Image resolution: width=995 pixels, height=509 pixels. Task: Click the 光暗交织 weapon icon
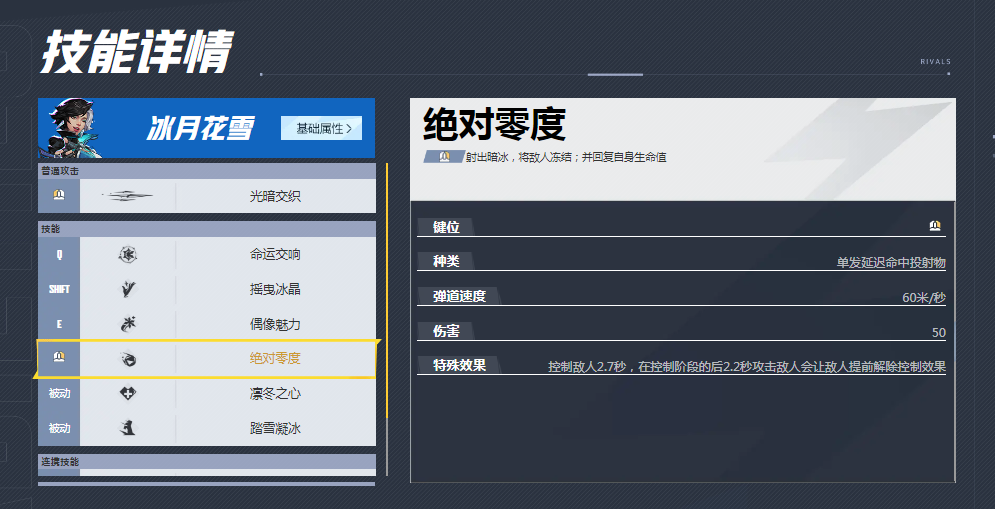point(128,197)
